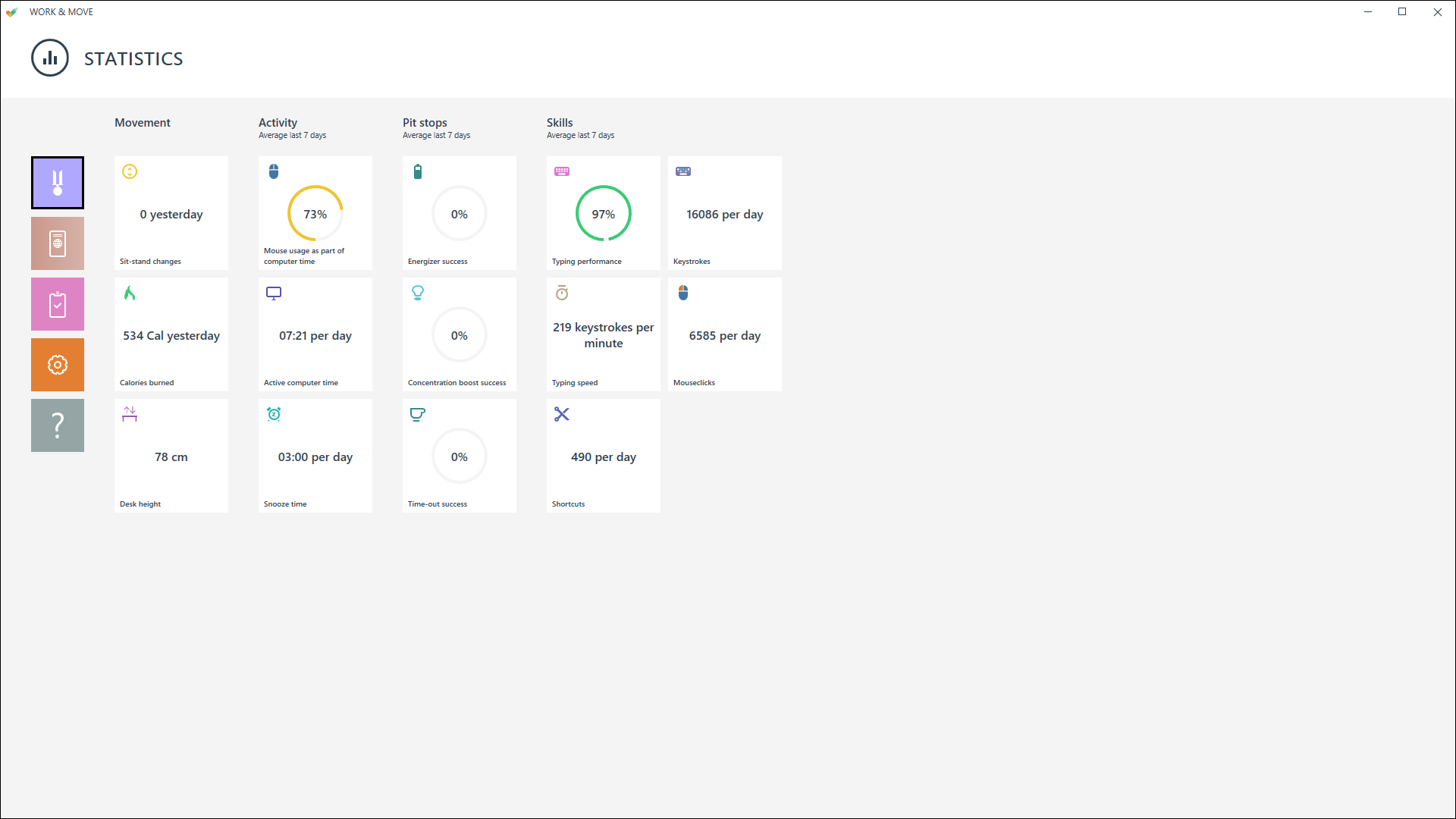View the 97% typing performance gauge
The image size is (1456, 819).
tap(604, 213)
